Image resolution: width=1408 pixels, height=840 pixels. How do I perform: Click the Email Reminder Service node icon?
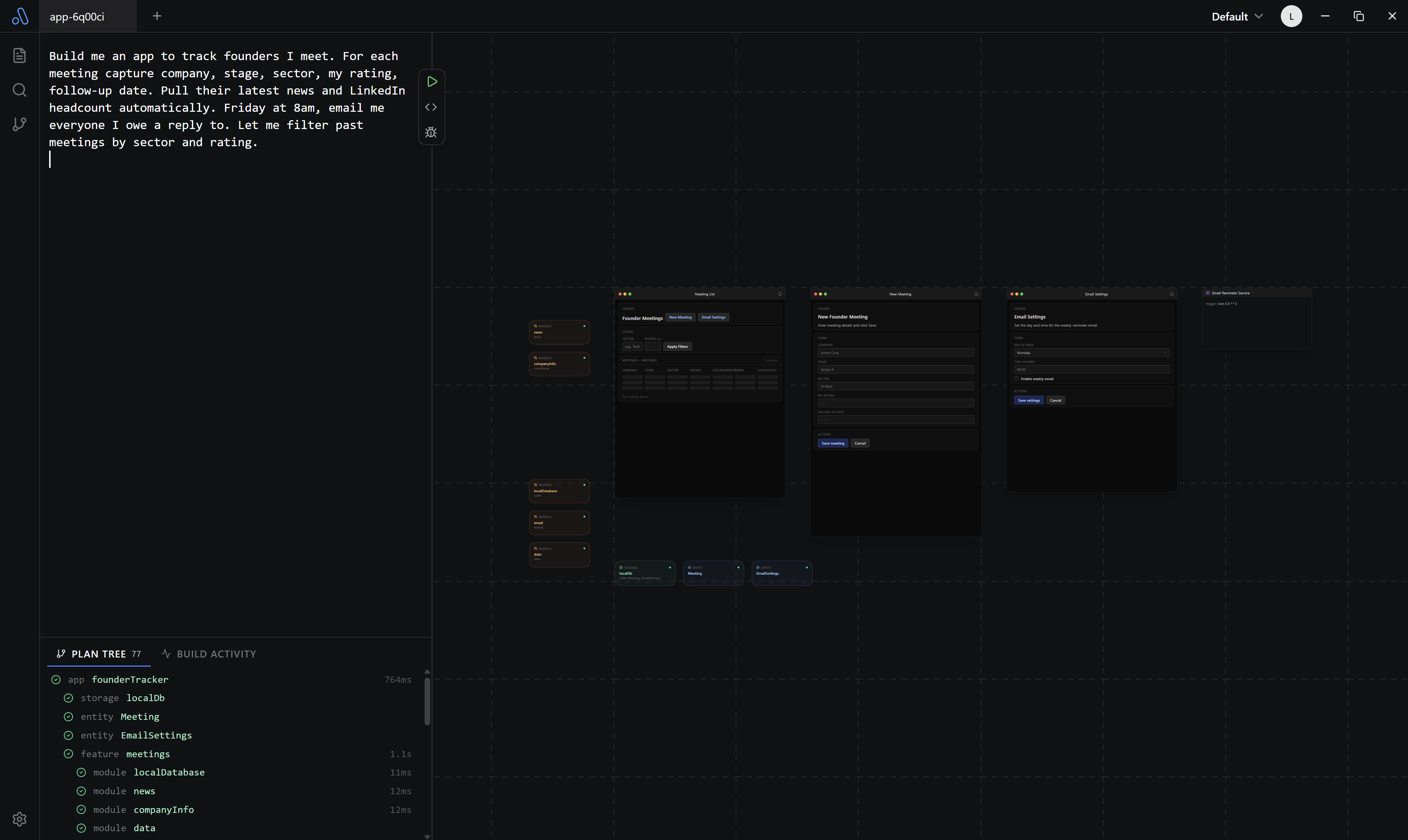tap(1207, 292)
